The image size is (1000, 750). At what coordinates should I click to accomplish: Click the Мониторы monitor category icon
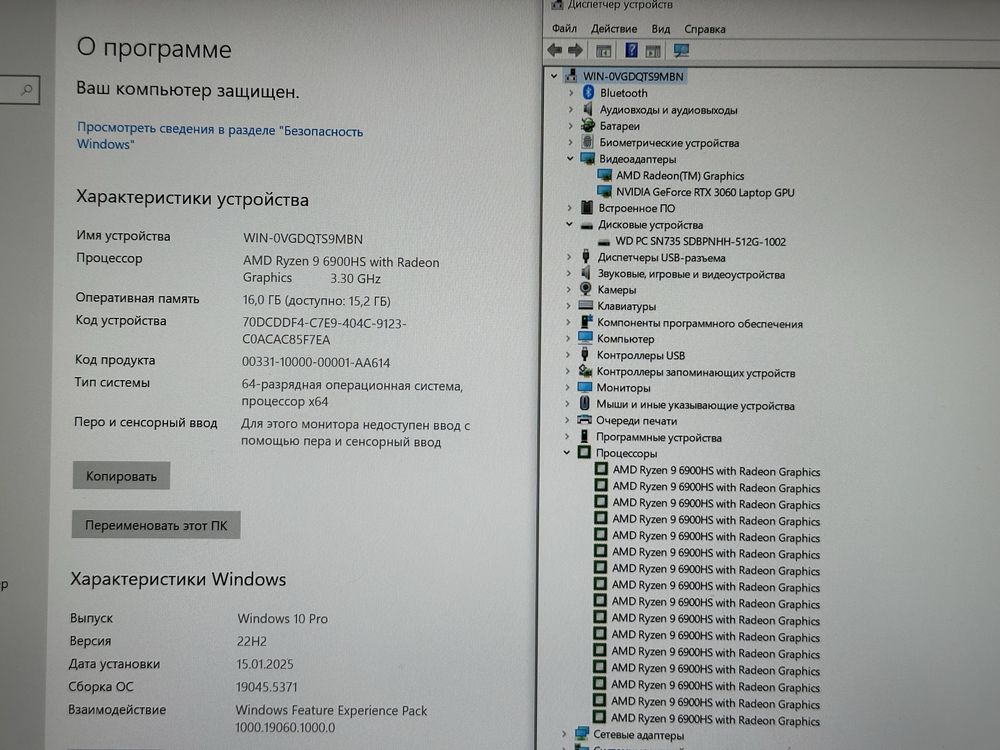(x=585, y=387)
